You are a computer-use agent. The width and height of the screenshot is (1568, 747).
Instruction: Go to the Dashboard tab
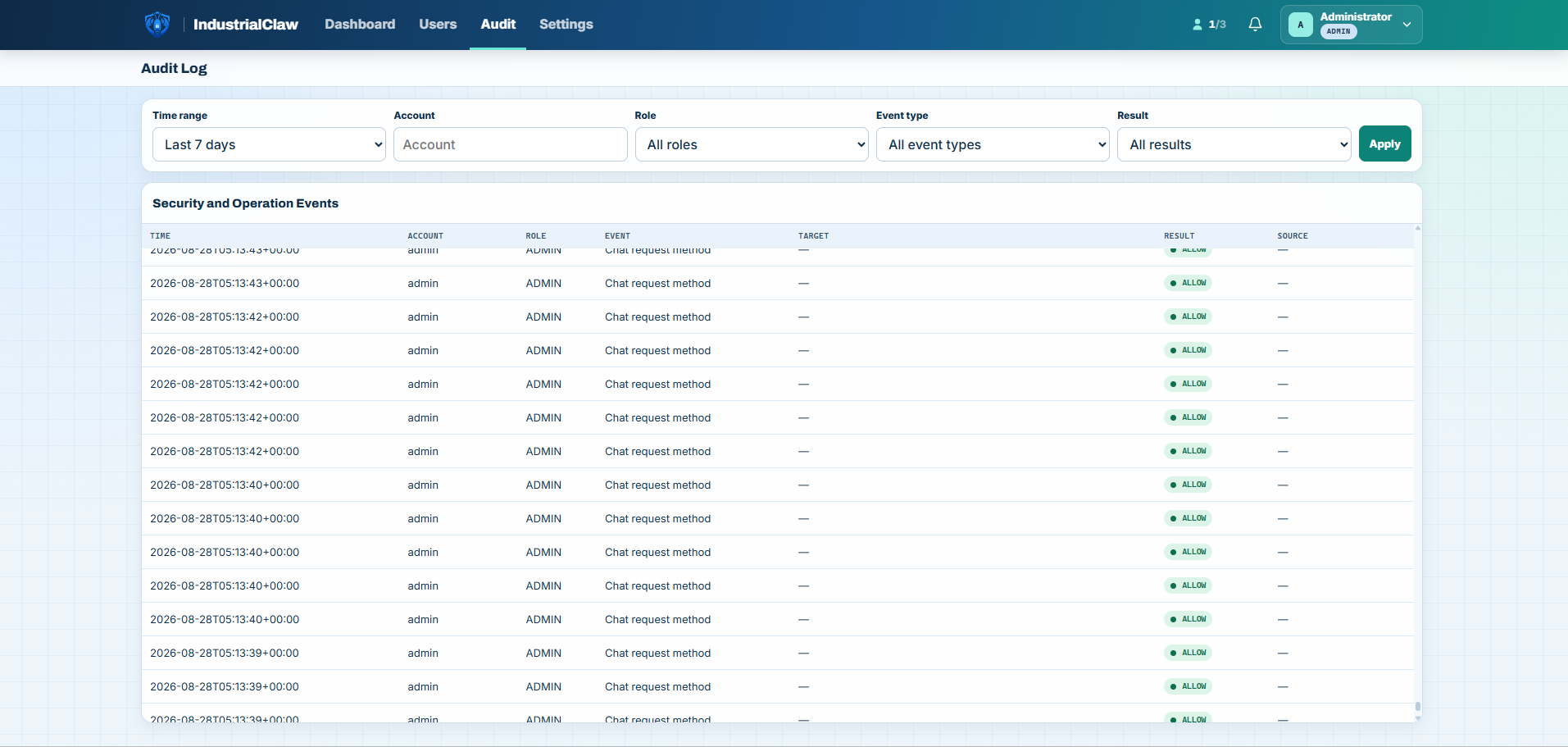pos(360,25)
